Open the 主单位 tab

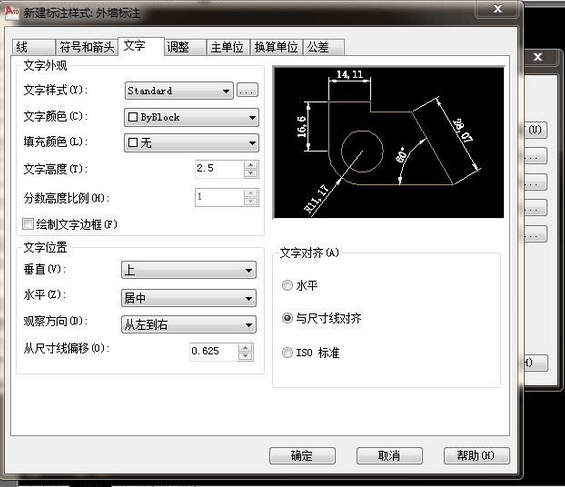coord(227,47)
